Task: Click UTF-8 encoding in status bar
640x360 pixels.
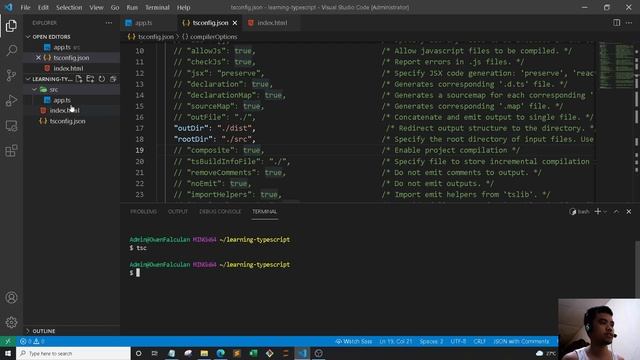Action: click(458, 341)
